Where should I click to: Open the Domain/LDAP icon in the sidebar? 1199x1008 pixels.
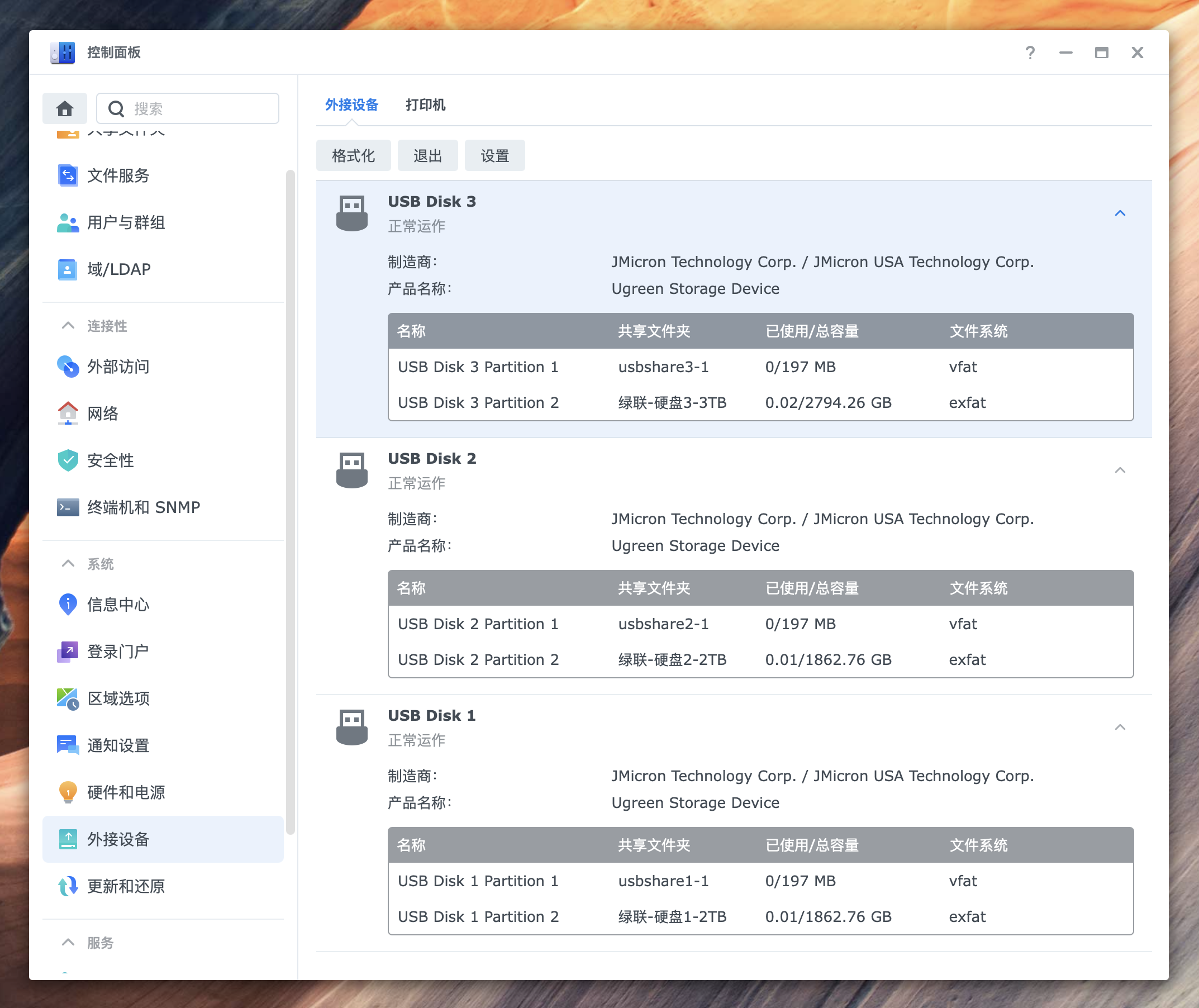point(68,269)
